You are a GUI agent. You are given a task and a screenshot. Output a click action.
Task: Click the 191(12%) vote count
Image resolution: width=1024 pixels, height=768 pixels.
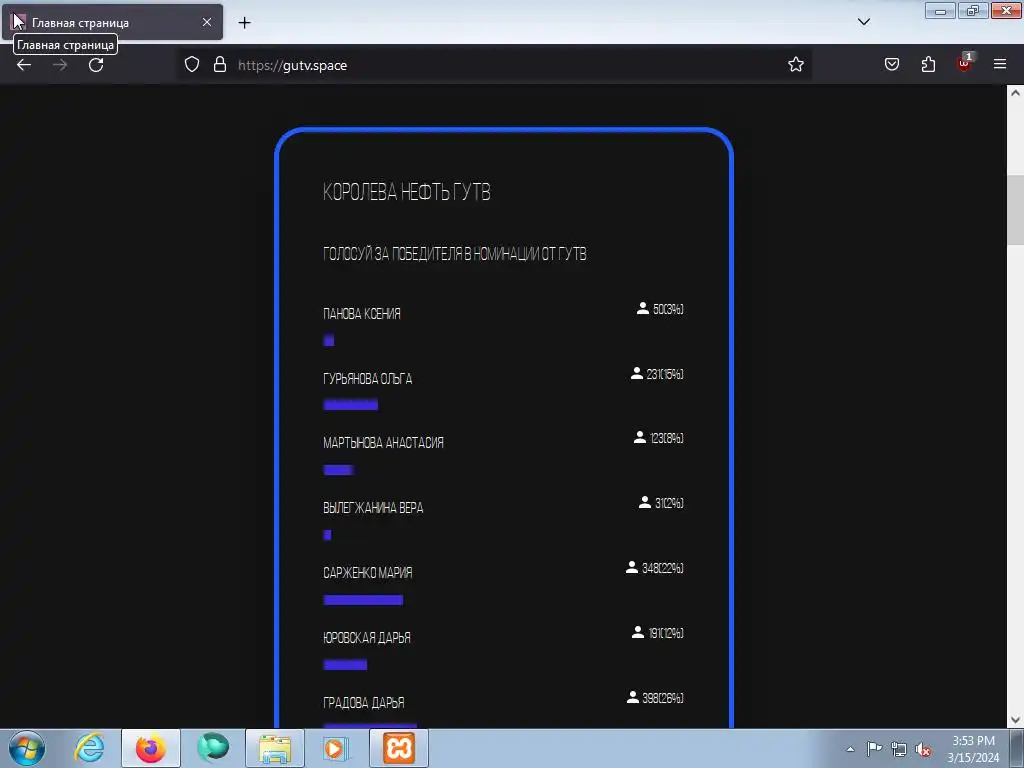coord(666,633)
